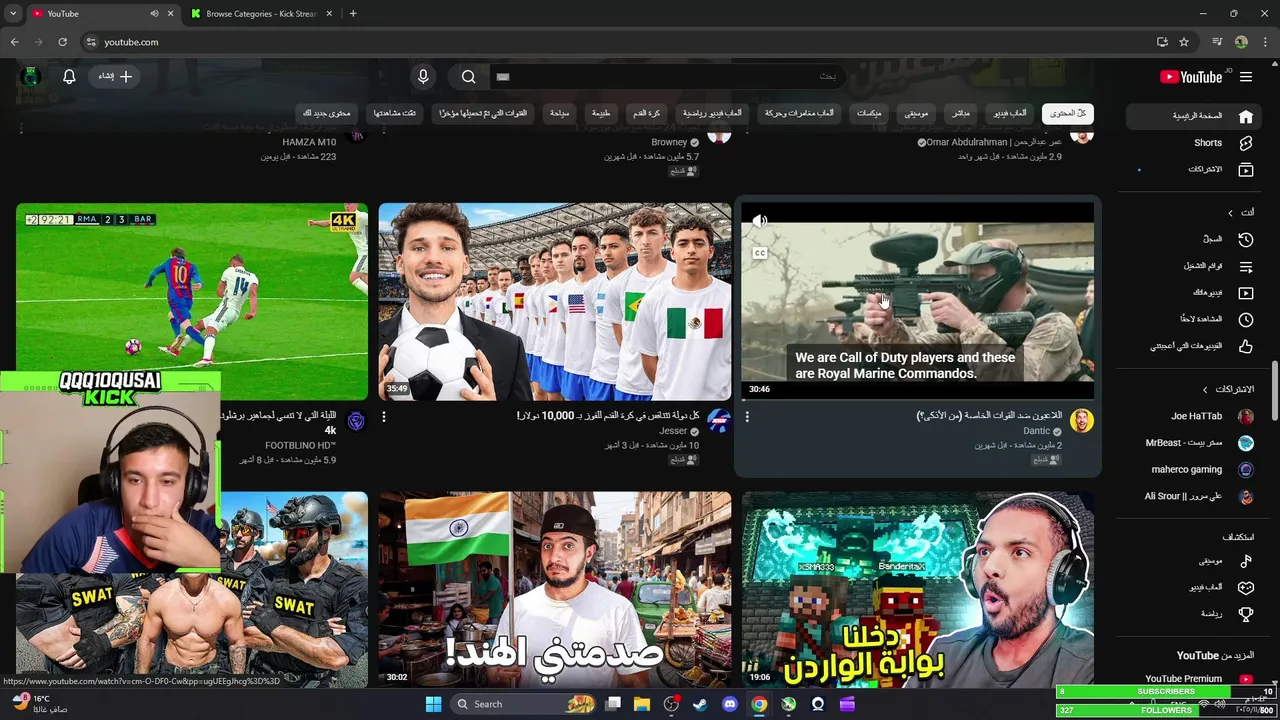The image size is (1280, 720).
Task: Open options menu for Dantic video
Action: click(747, 417)
